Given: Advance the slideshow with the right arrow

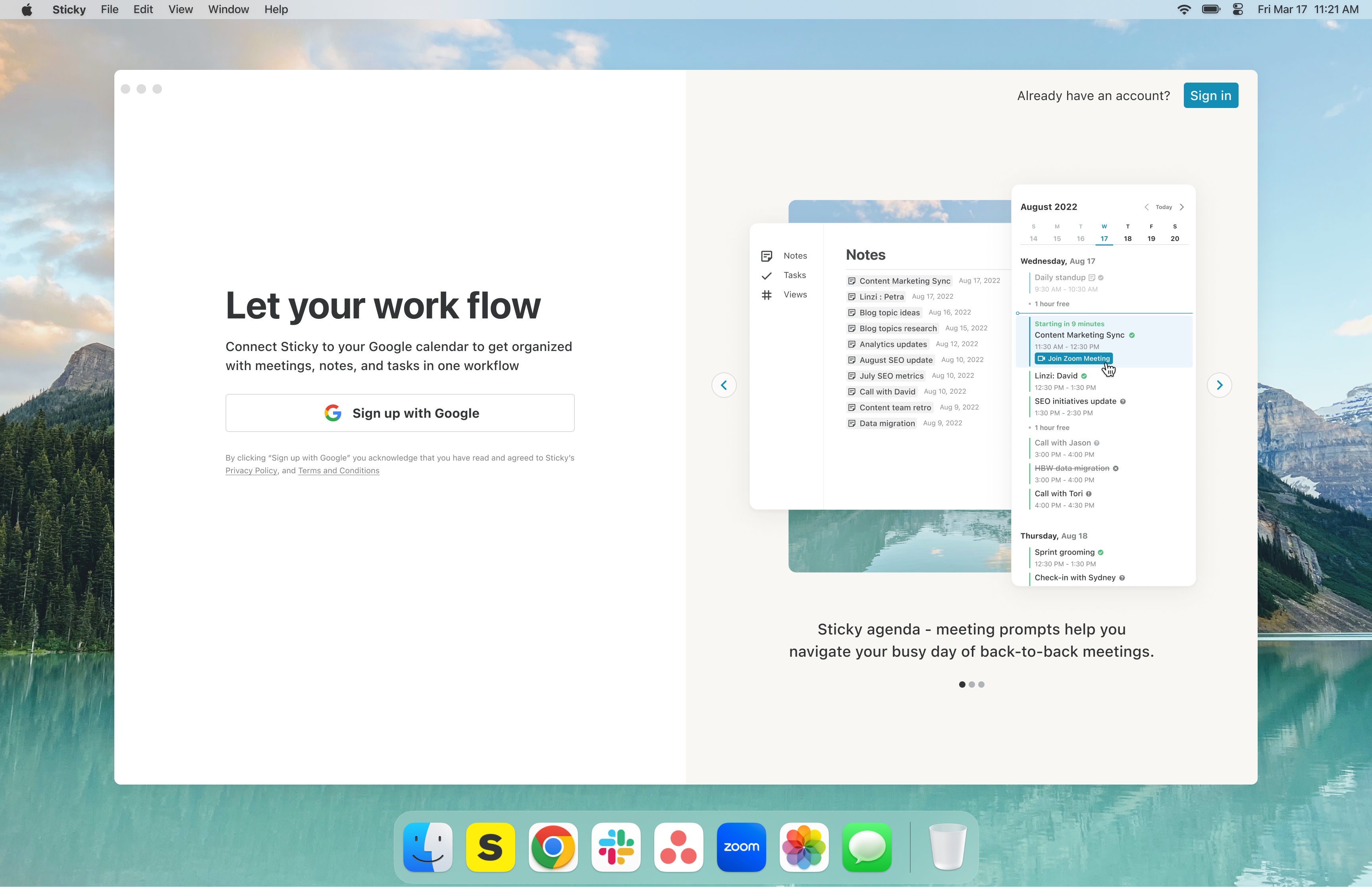Looking at the screenshot, I should coord(1220,385).
